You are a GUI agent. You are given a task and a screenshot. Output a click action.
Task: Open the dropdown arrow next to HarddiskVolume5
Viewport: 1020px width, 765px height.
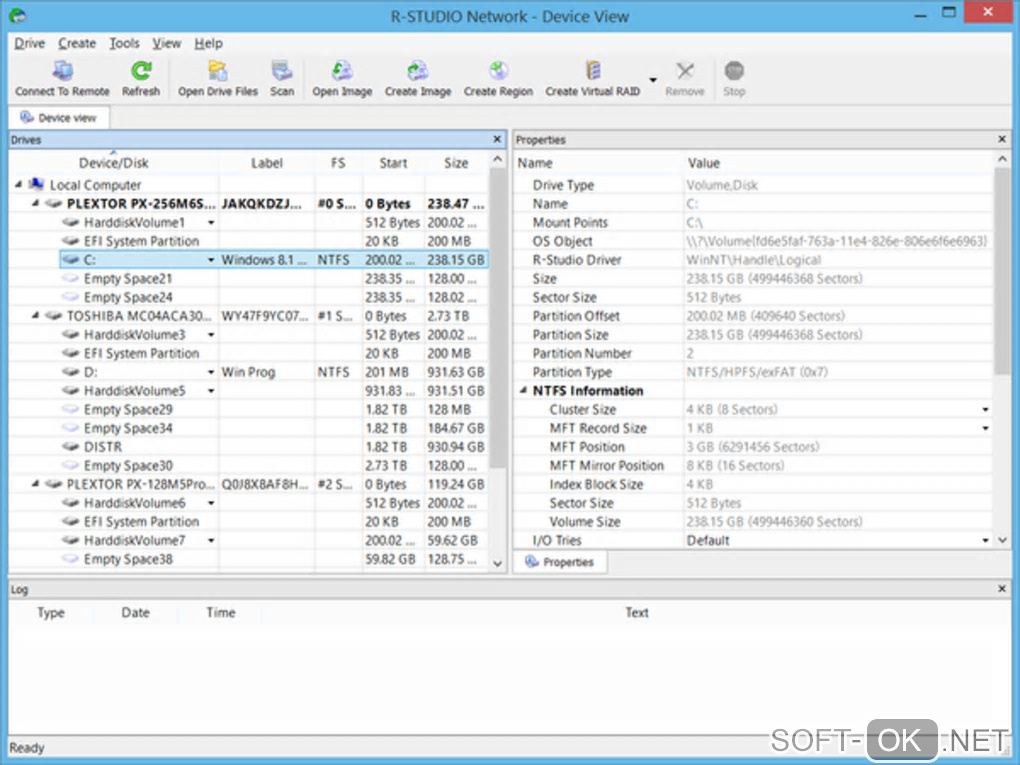tap(211, 391)
